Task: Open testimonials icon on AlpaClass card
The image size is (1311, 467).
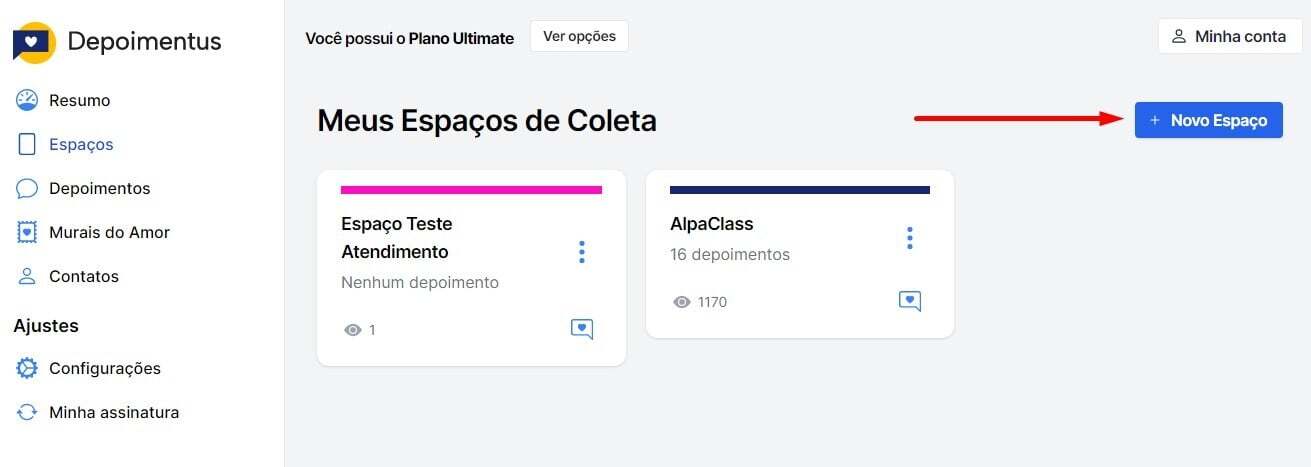Action: click(909, 301)
